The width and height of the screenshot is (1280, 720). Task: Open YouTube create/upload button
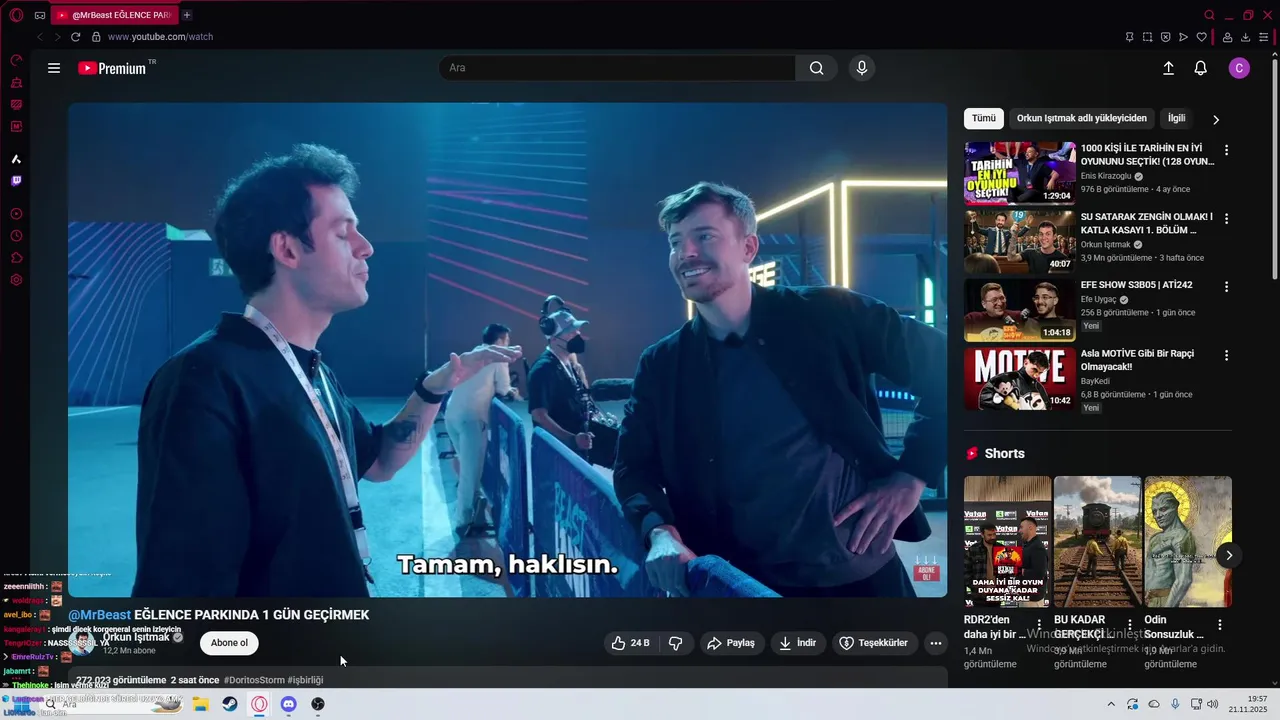(x=1168, y=68)
